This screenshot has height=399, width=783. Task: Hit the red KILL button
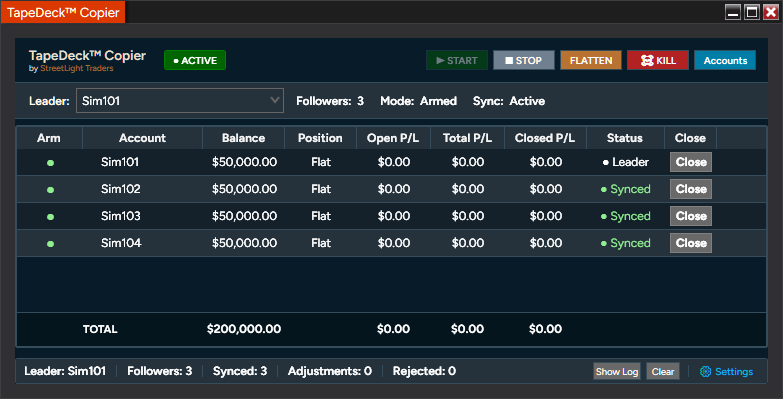(658, 60)
